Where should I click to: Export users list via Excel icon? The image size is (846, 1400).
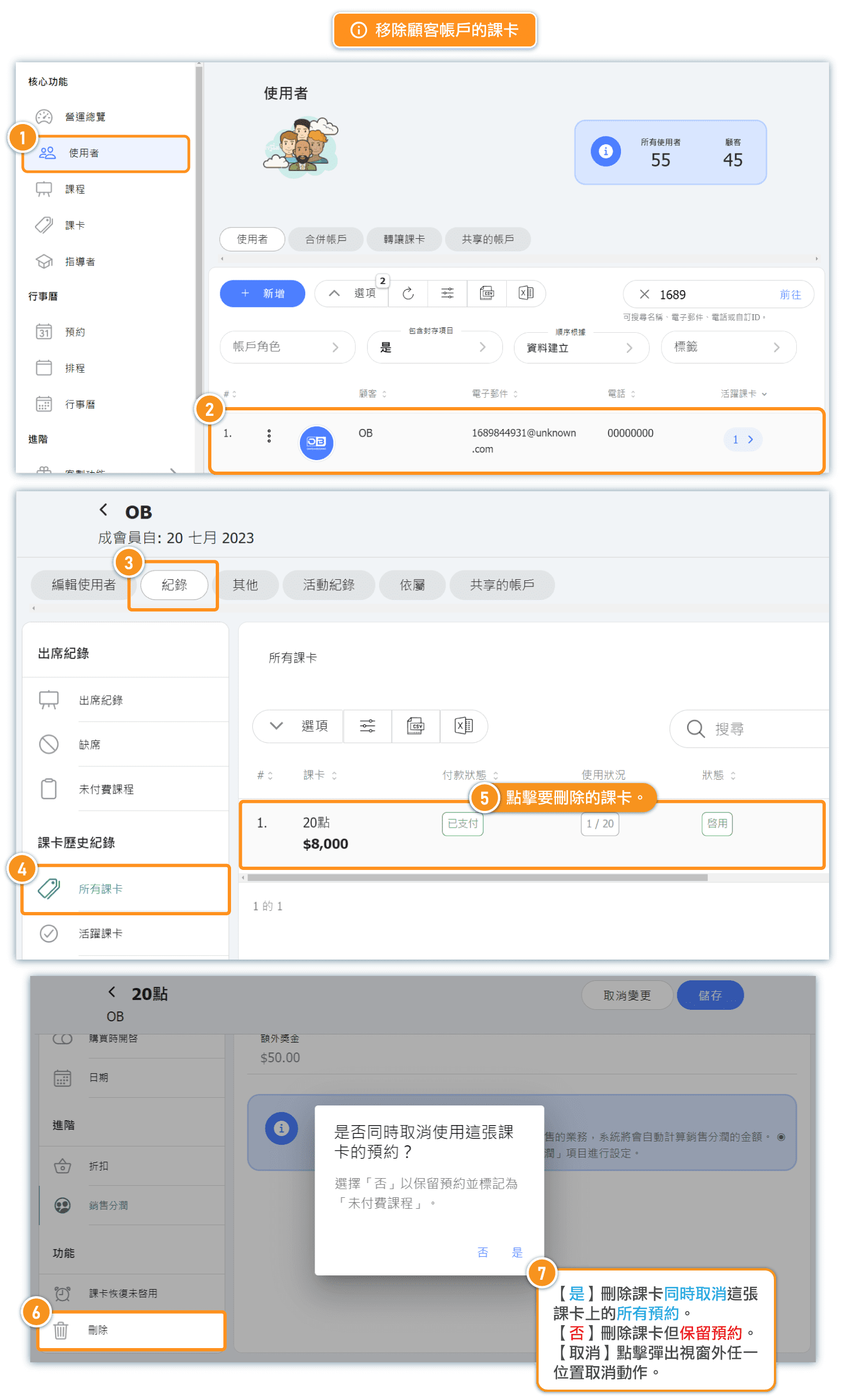[526, 293]
